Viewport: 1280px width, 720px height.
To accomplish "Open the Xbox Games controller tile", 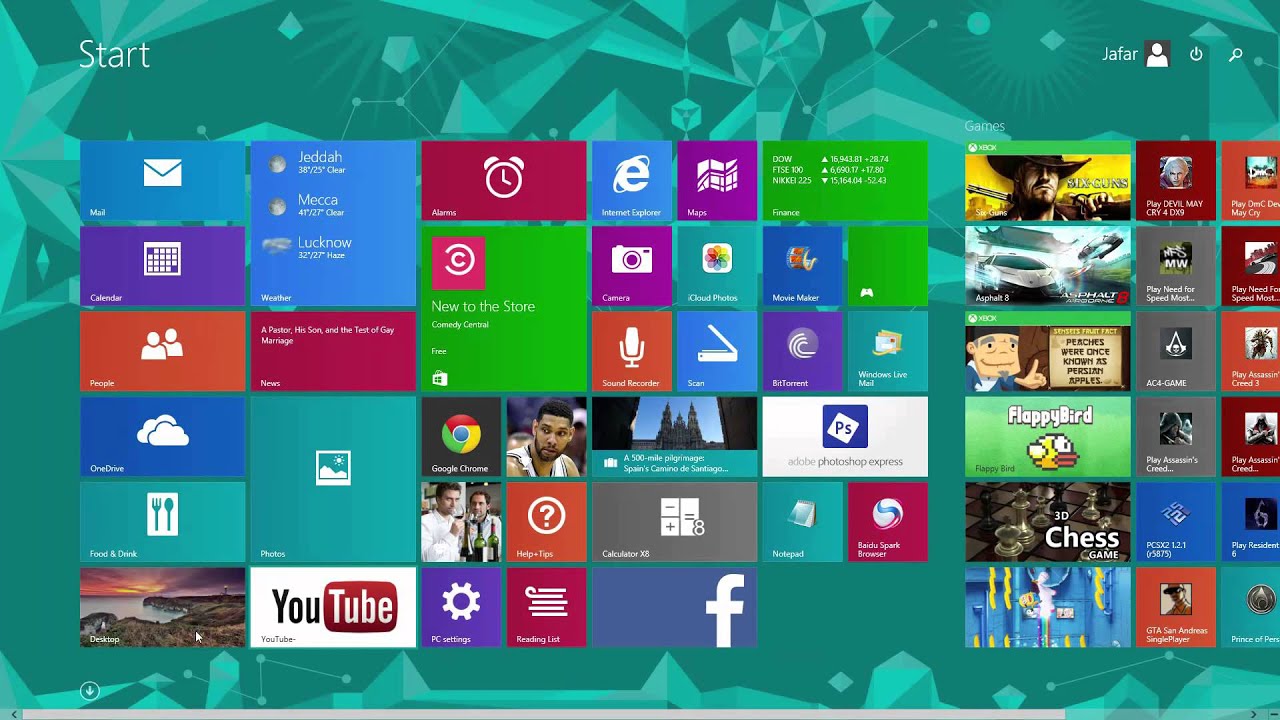I will click(x=888, y=266).
